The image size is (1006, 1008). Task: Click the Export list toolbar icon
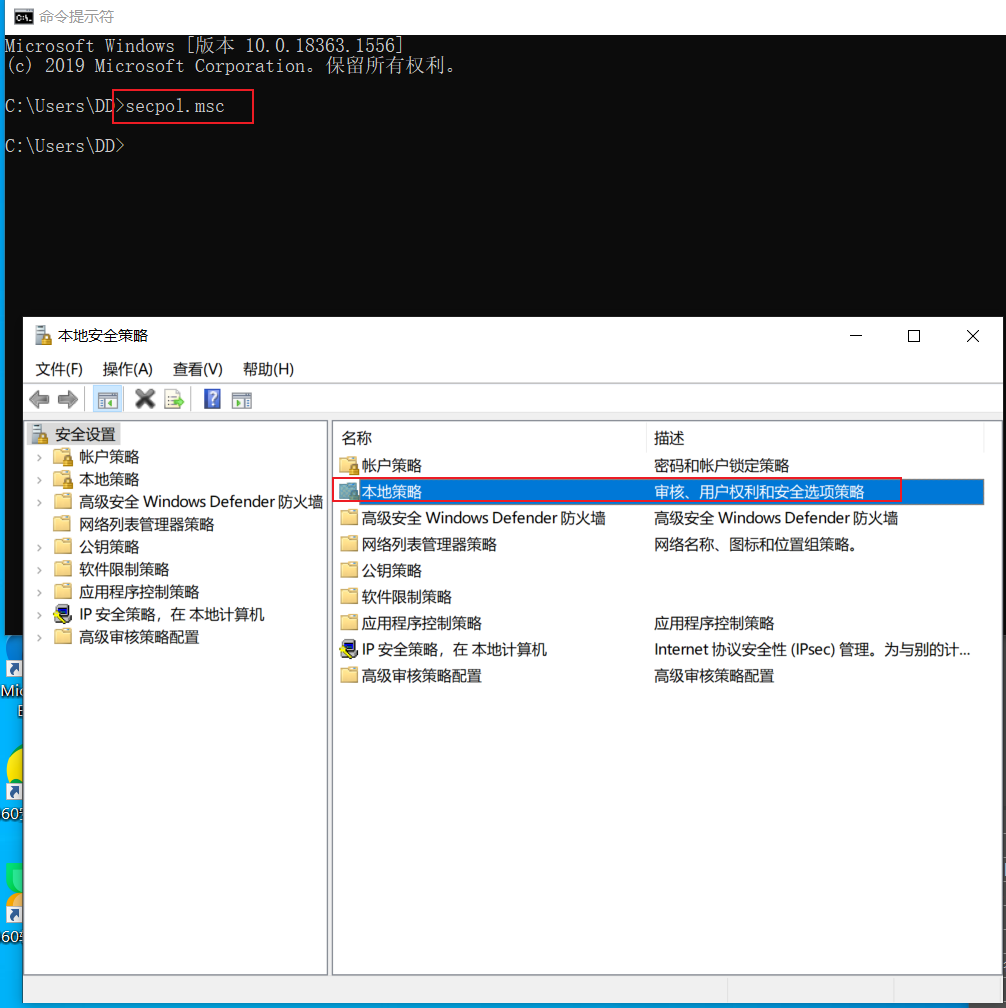click(x=174, y=400)
